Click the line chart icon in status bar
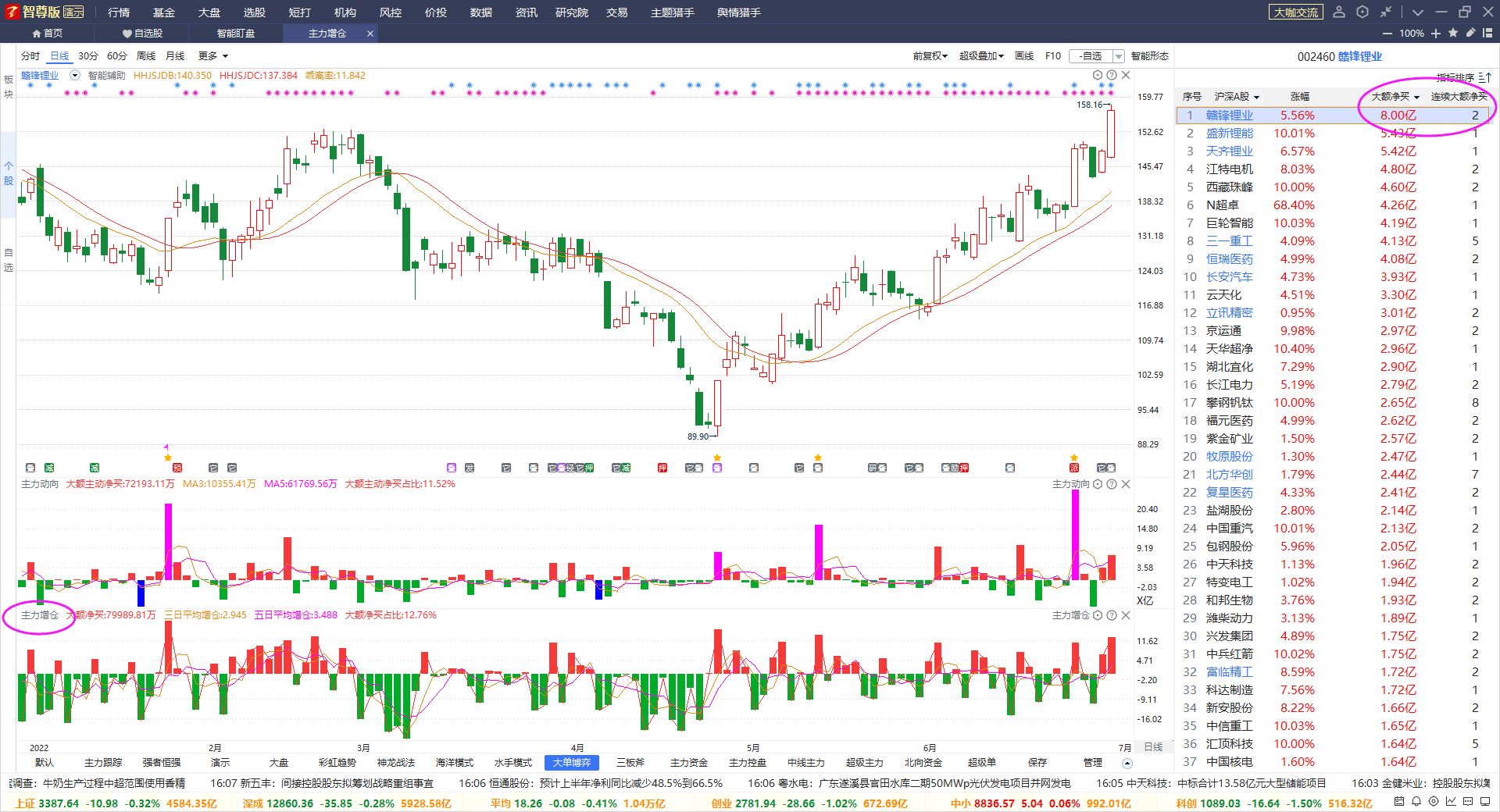 pos(1451,801)
